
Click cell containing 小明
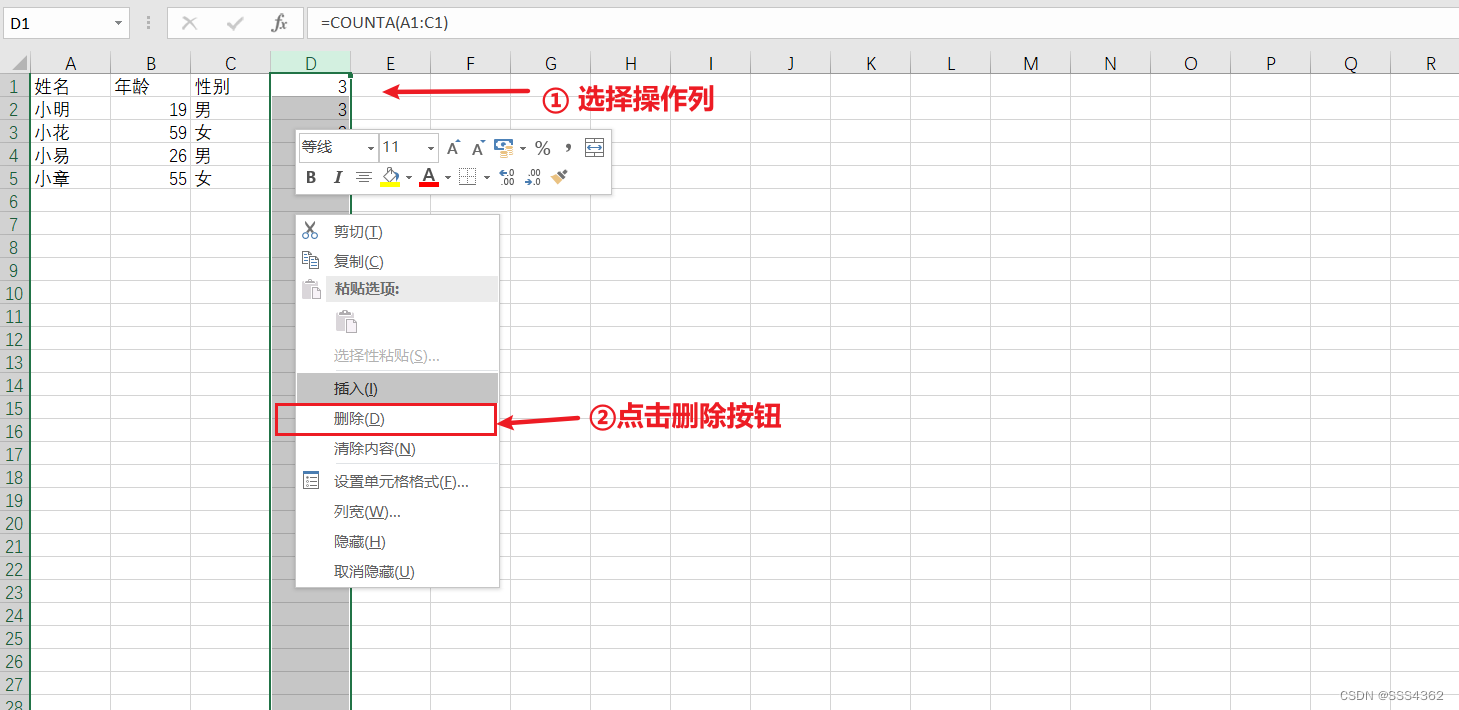[x=71, y=109]
